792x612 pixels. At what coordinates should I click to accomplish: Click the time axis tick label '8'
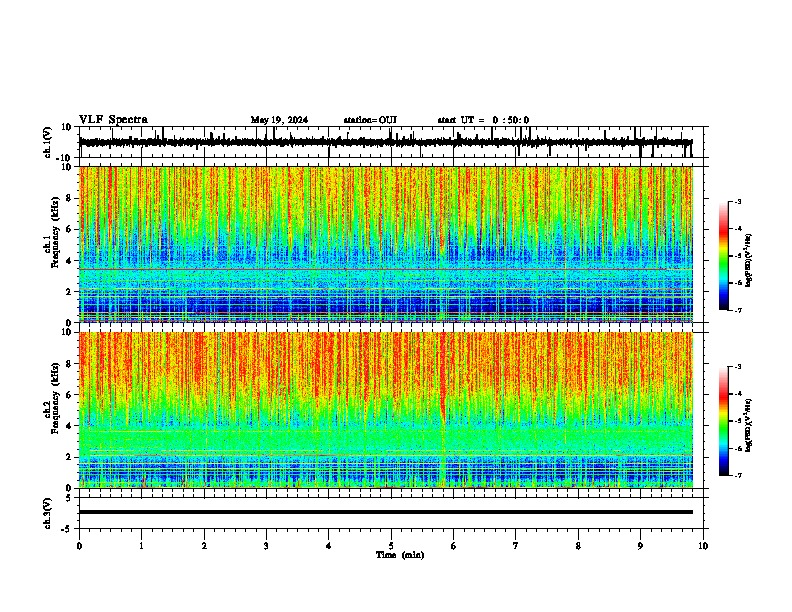(578, 545)
